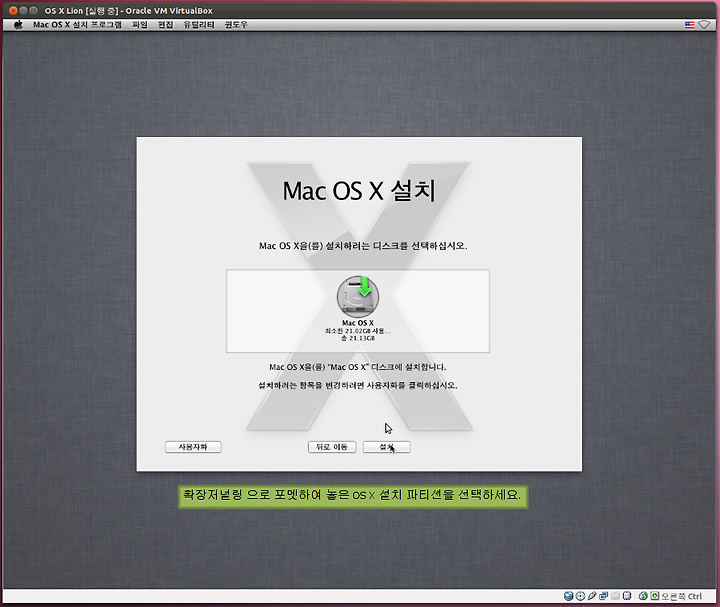Close the VirtualBox OS X Lion window
Screen dimensions: 720x607
pos(13,10)
